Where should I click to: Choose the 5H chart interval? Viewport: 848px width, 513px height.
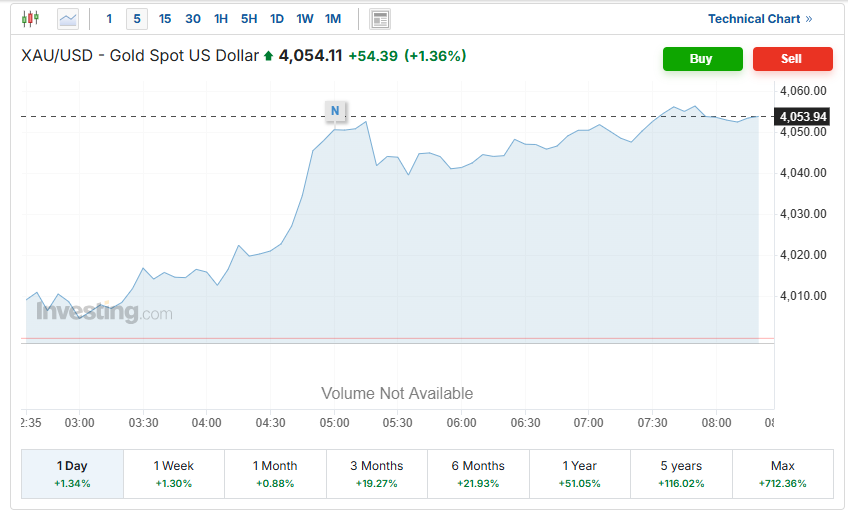tap(249, 19)
